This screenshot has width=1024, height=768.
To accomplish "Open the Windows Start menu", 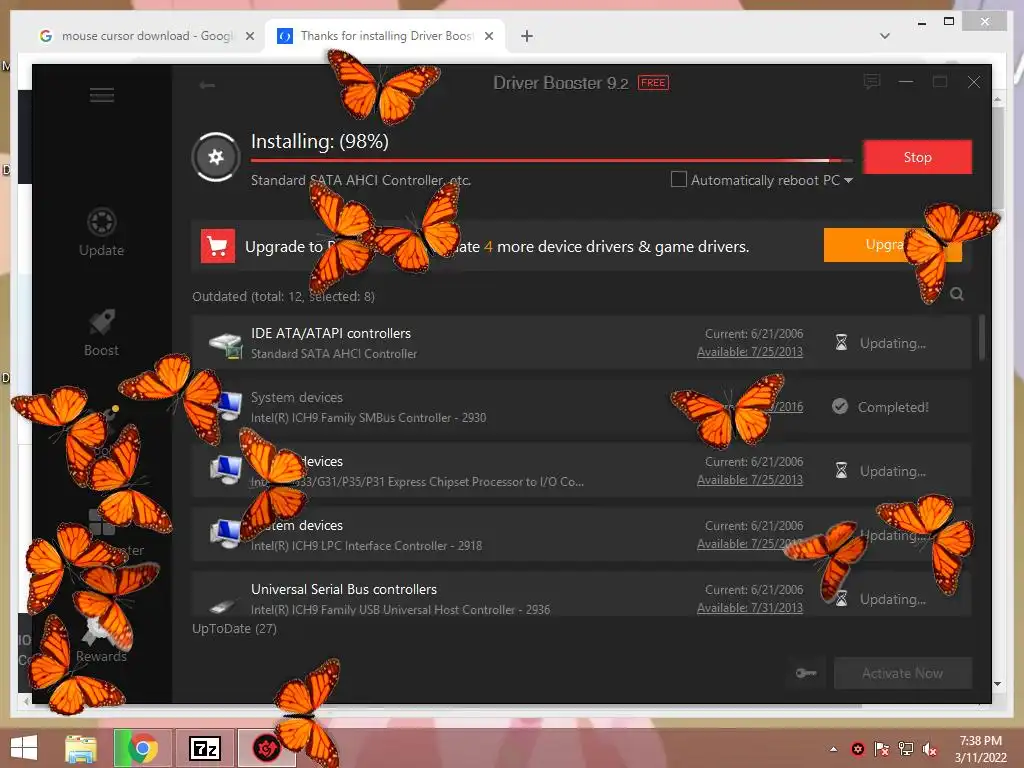I will 24,748.
